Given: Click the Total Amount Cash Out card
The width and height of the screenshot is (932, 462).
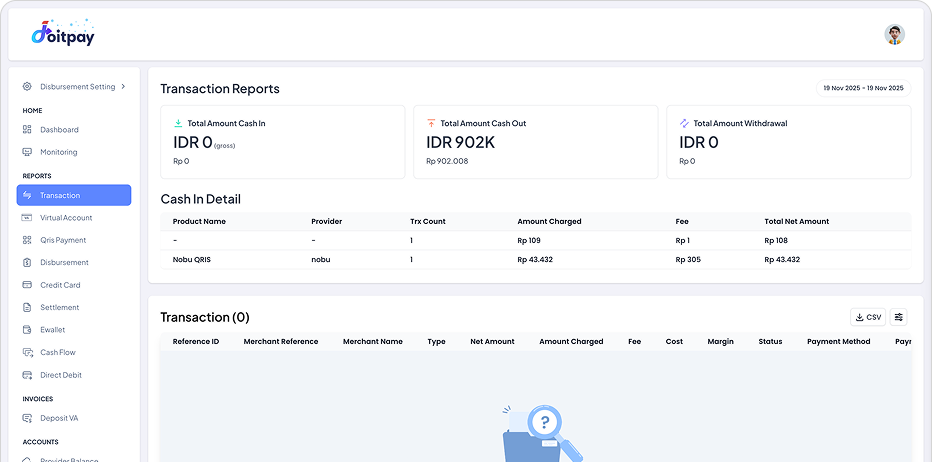Looking at the screenshot, I should point(536,141).
